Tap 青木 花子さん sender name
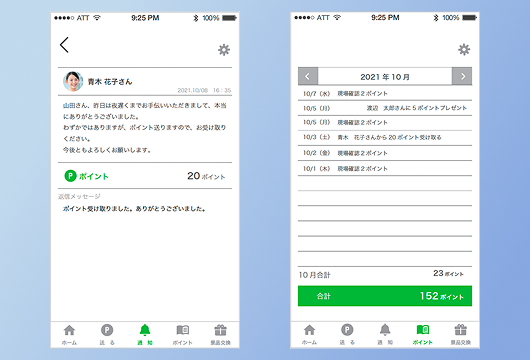This screenshot has height=360, width=530. (110, 82)
